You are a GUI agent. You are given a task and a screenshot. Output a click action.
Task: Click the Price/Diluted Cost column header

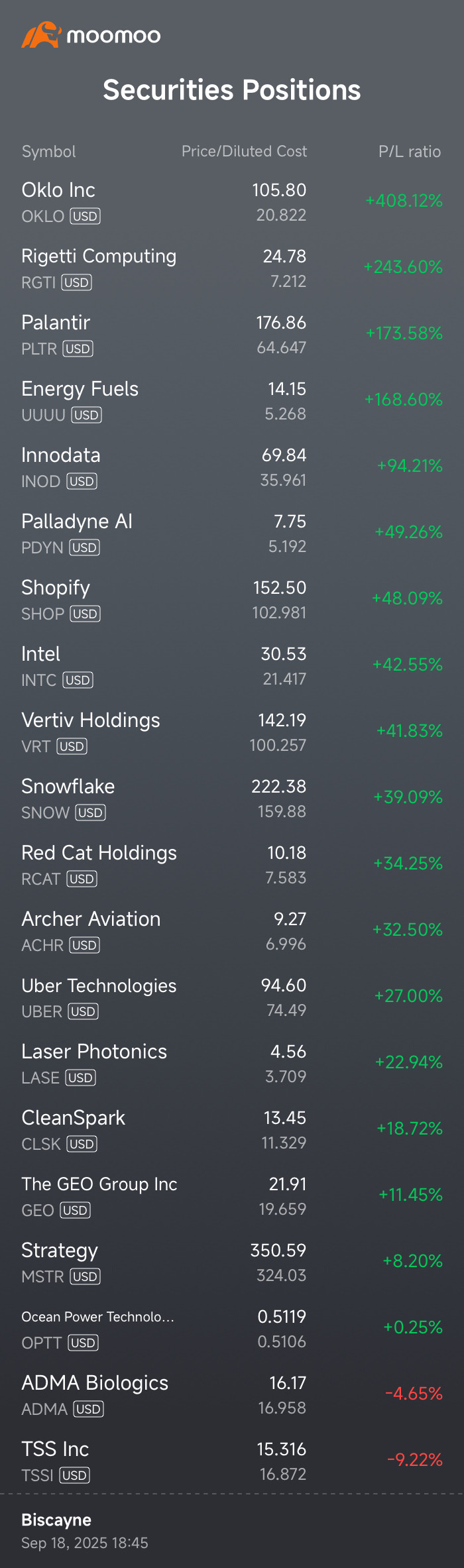point(244,152)
